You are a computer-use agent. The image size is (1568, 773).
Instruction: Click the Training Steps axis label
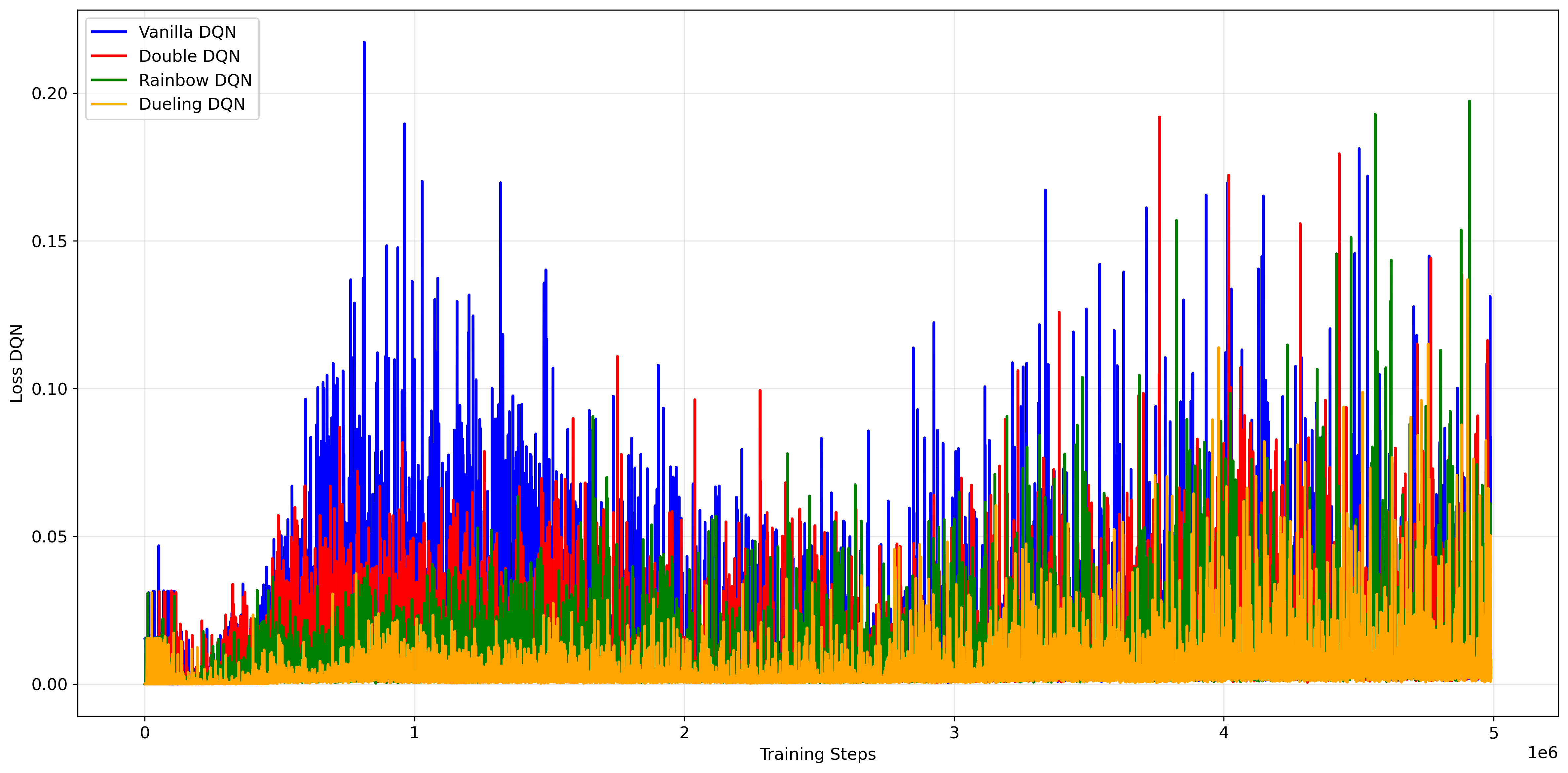click(x=817, y=754)
